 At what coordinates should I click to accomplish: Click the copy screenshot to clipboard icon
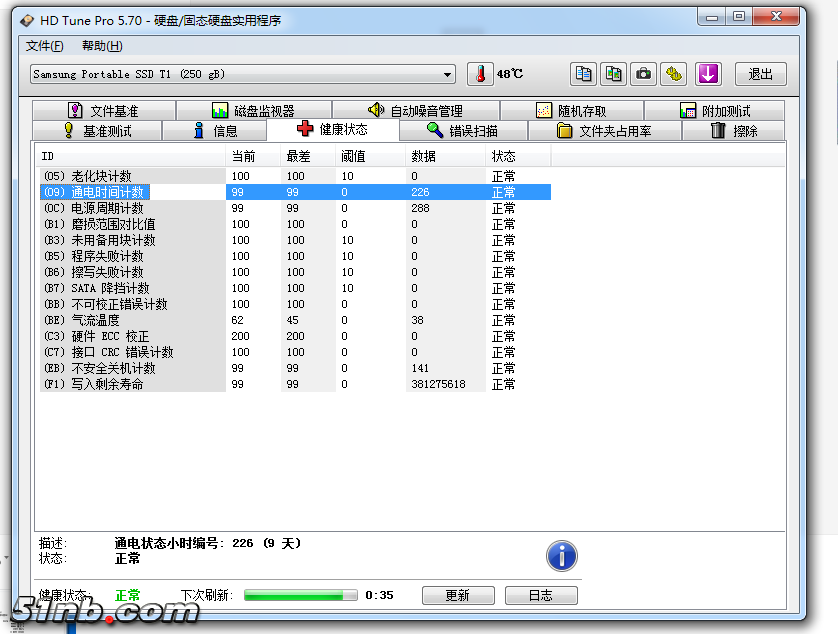tap(614, 74)
